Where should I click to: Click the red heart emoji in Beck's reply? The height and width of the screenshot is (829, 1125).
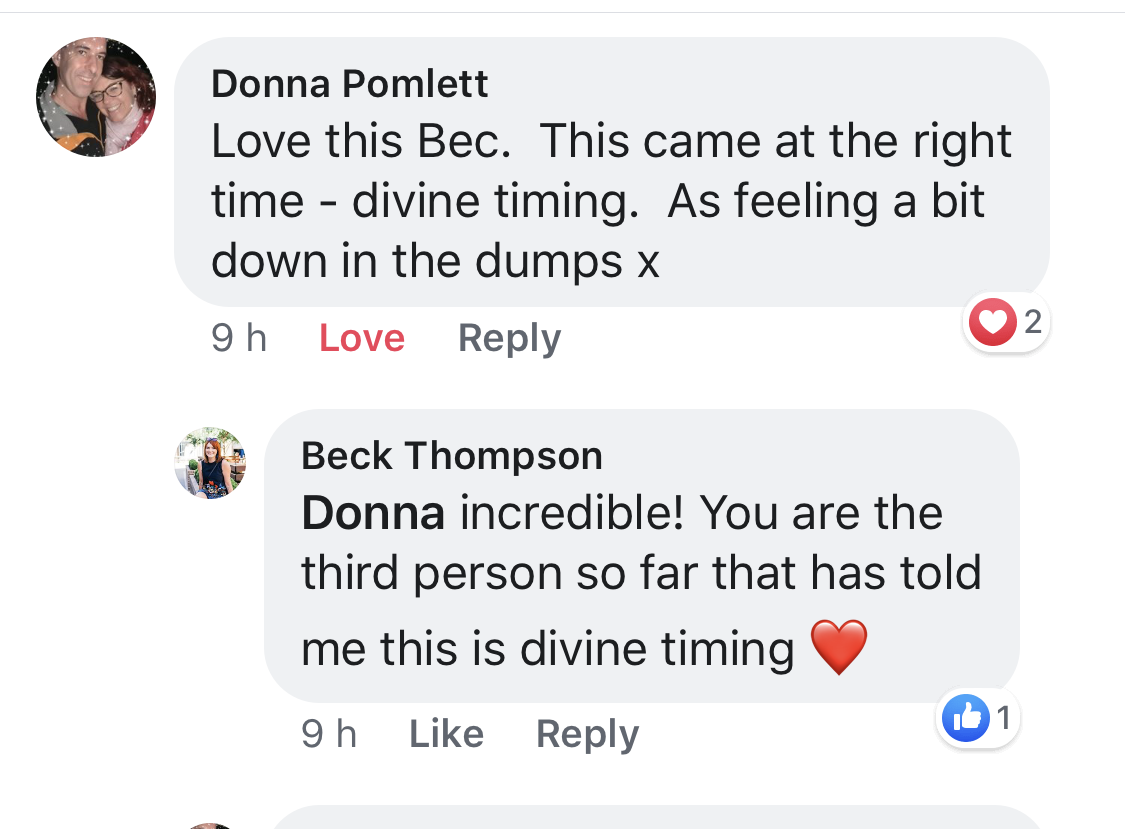click(x=838, y=647)
